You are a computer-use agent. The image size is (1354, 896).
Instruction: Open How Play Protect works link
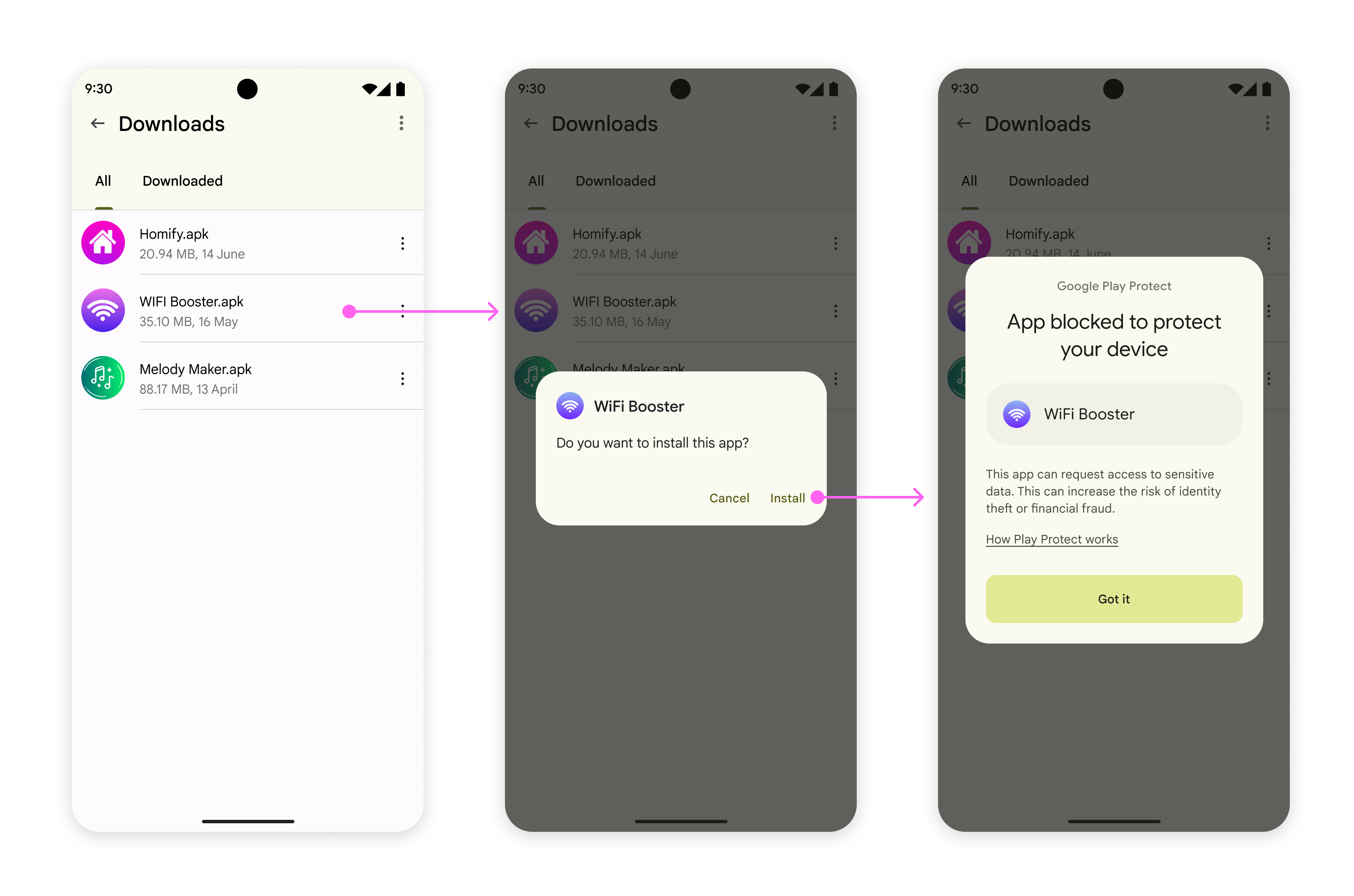pos(1053,540)
